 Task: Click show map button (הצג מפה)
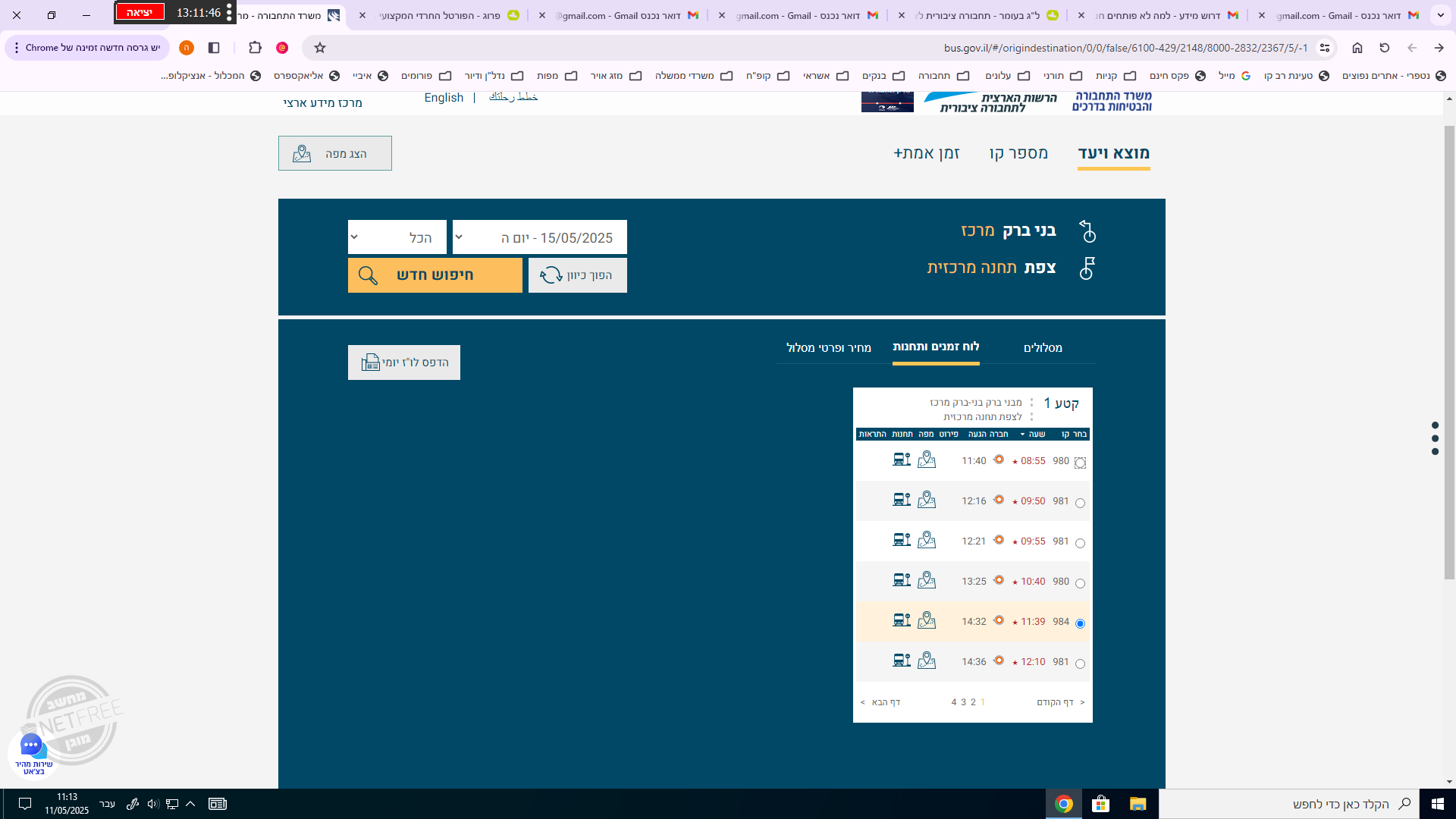coord(334,153)
